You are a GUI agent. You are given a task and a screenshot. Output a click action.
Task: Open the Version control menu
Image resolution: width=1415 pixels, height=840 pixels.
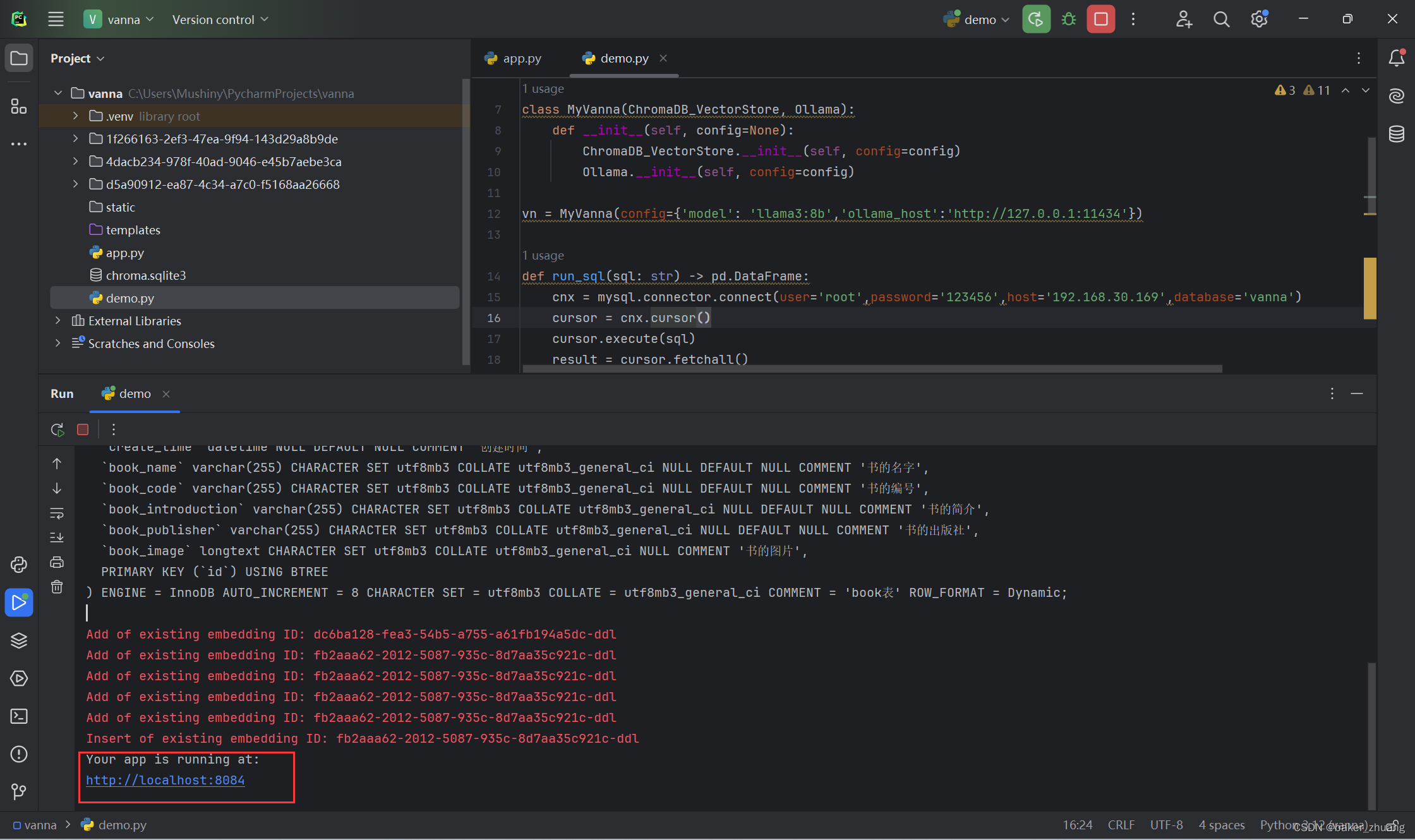click(x=220, y=20)
